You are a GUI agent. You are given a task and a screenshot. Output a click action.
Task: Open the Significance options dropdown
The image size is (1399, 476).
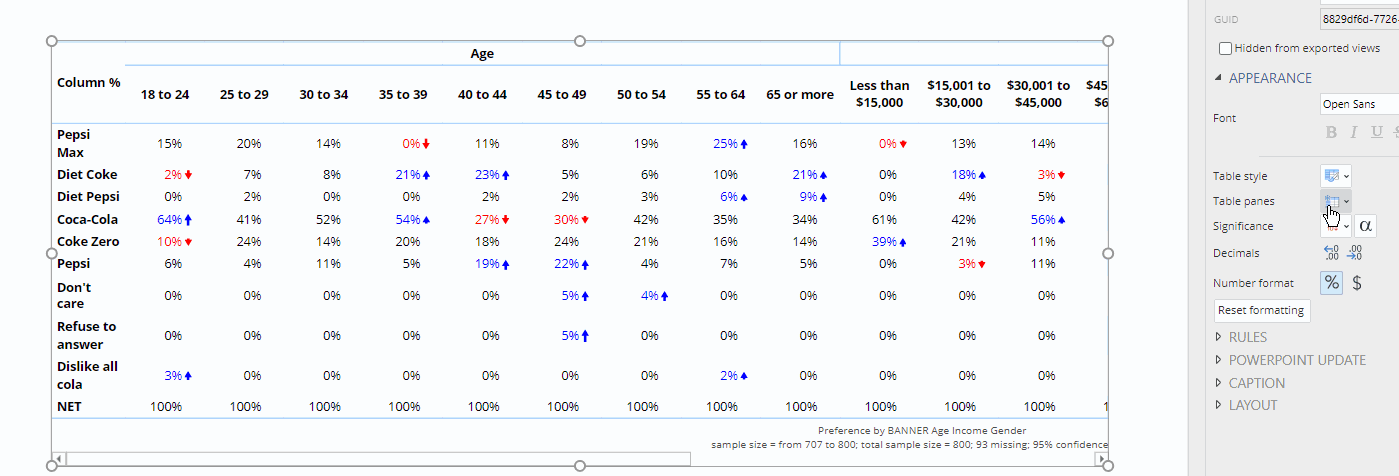pyautogui.click(x=1336, y=226)
